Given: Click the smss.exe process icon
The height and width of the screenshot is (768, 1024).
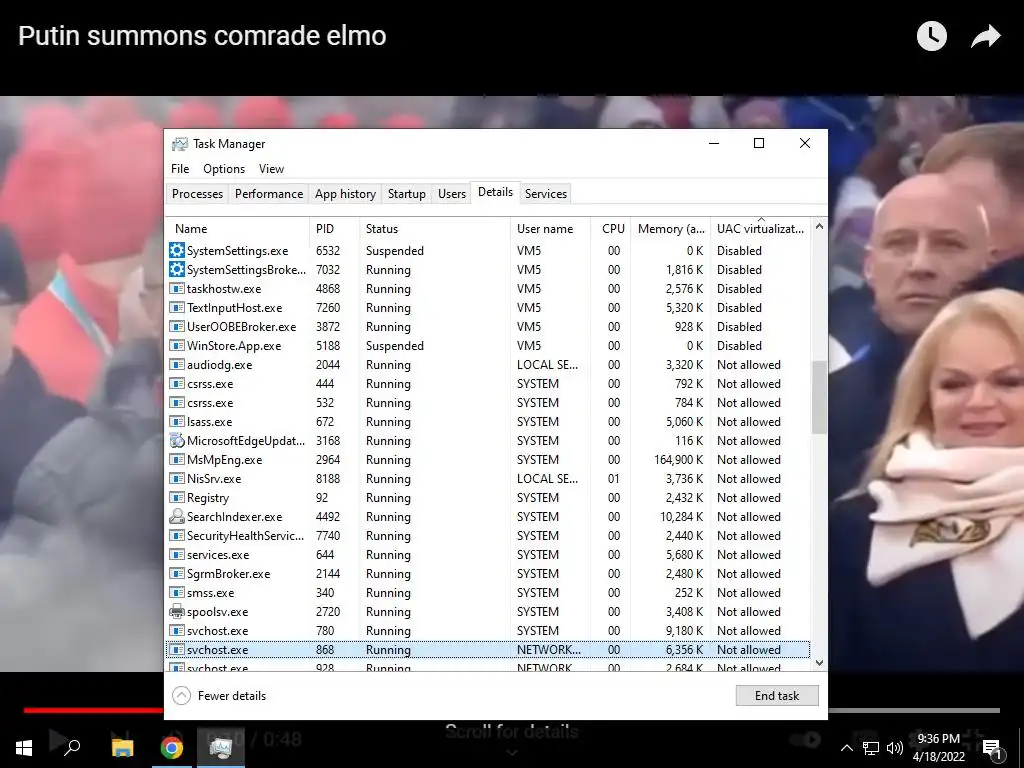Looking at the screenshot, I should click(x=176, y=592).
